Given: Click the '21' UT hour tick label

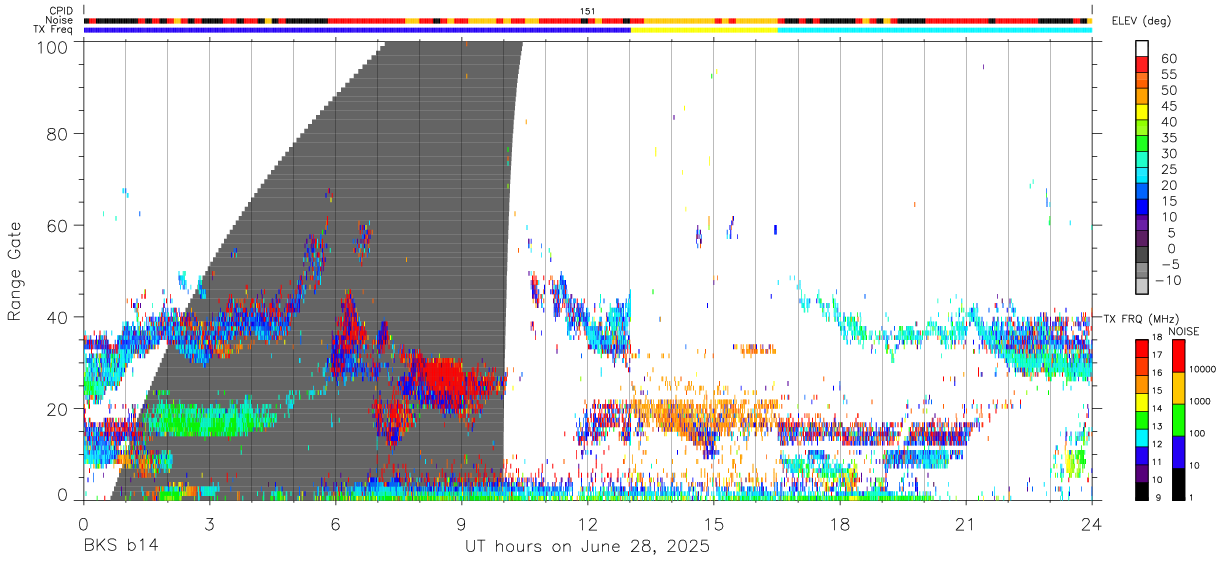Looking at the screenshot, I should coord(966,524).
